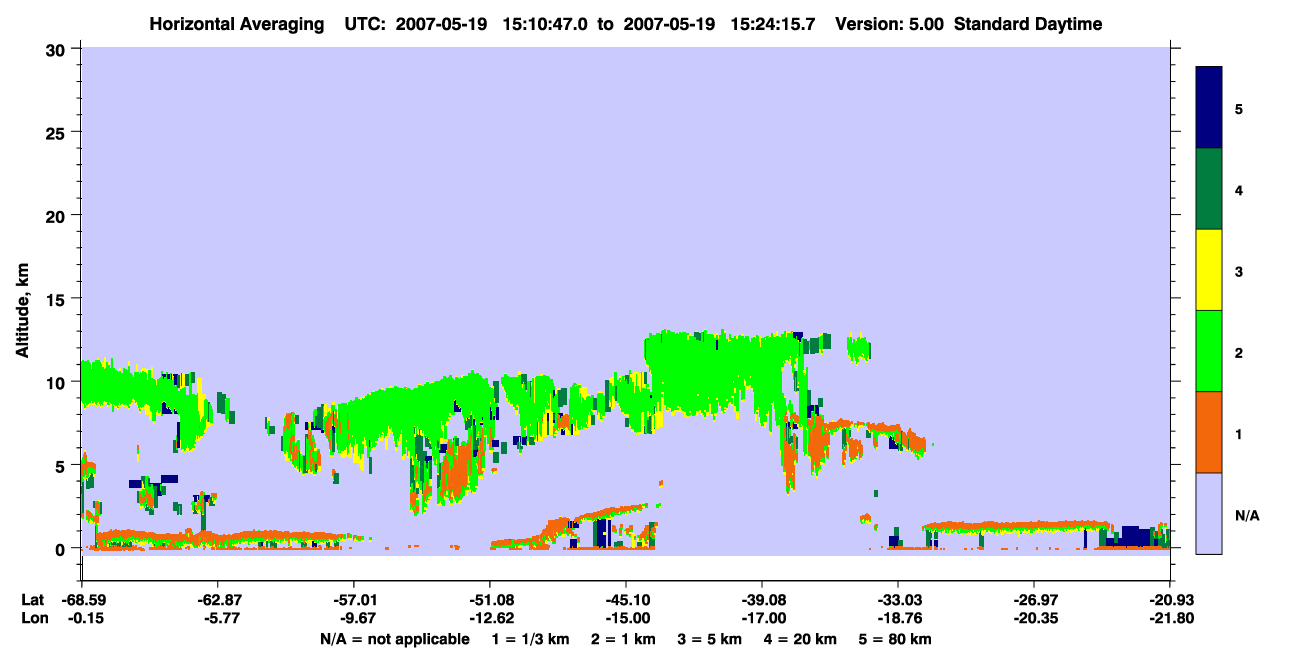The height and width of the screenshot is (667, 1300).
Task: Click latitude value -20.93
Action: (1170, 600)
